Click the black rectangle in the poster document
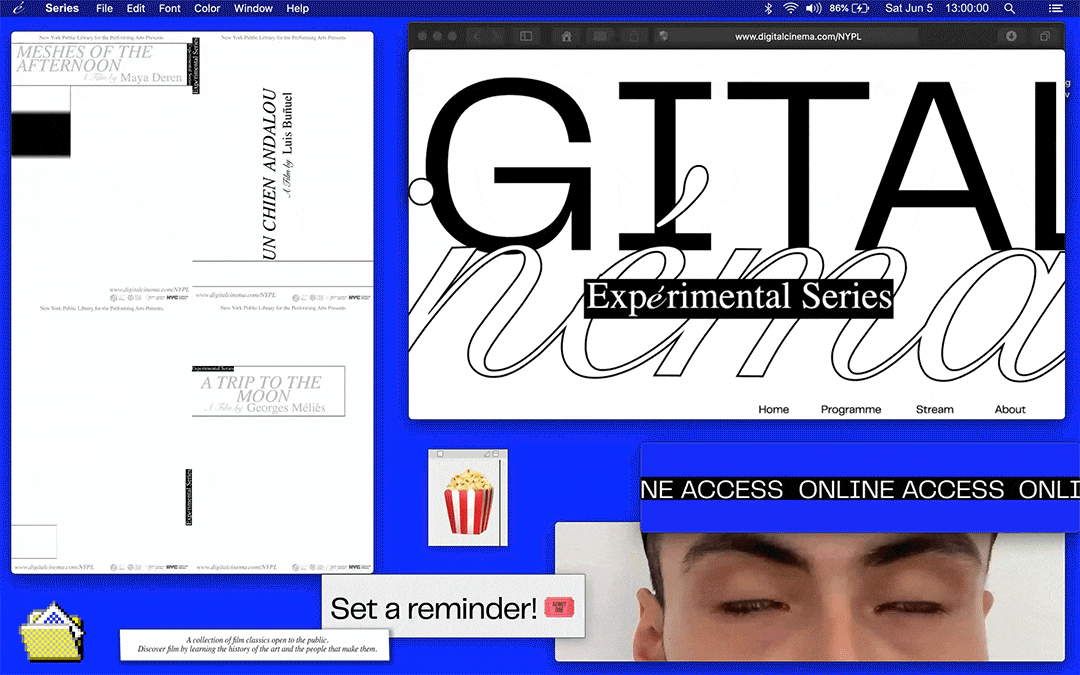Image resolution: width=1080 pixels, height=675 pixels. tap(41, 134)
